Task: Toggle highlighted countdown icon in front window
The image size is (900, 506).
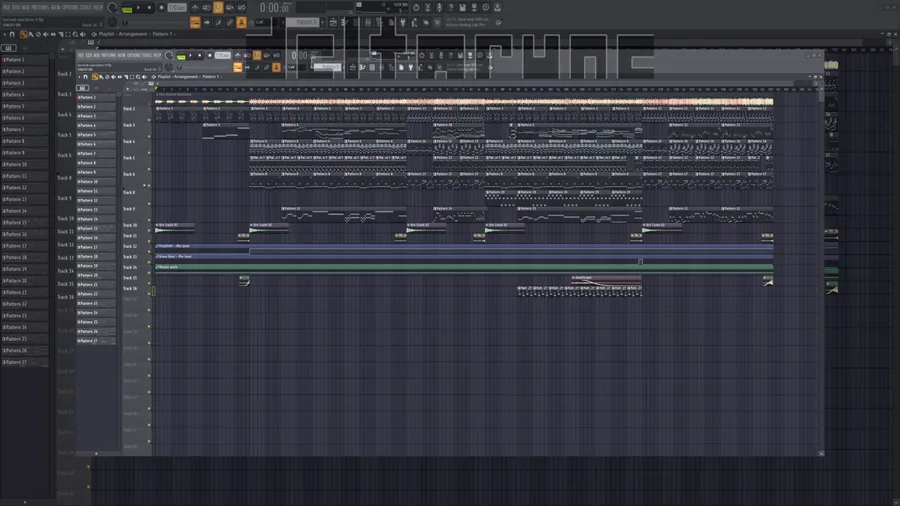Action: [x=257, y=55]
